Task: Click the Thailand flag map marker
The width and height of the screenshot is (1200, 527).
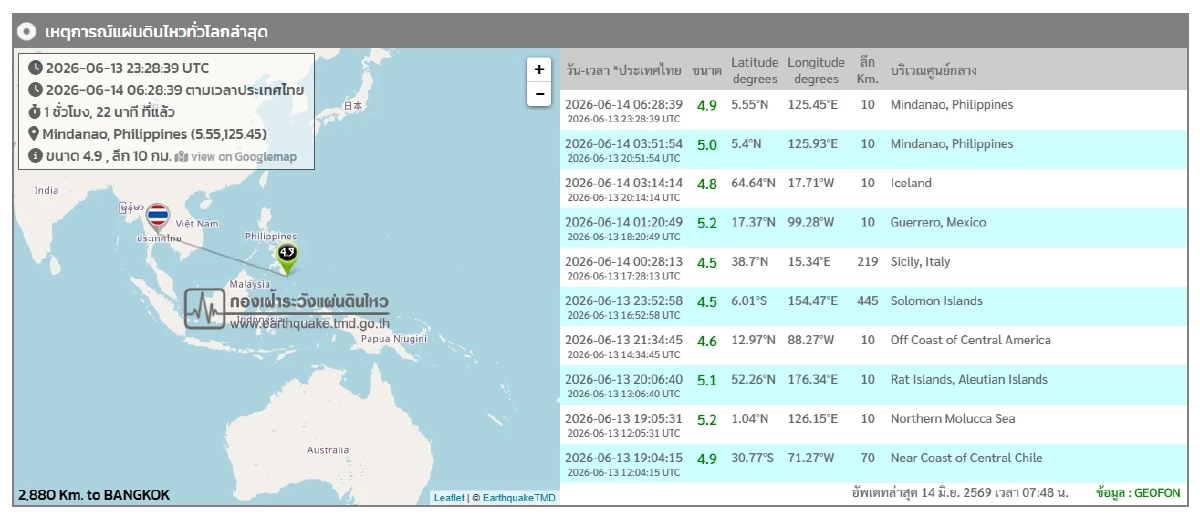Action: pos(158,220)
